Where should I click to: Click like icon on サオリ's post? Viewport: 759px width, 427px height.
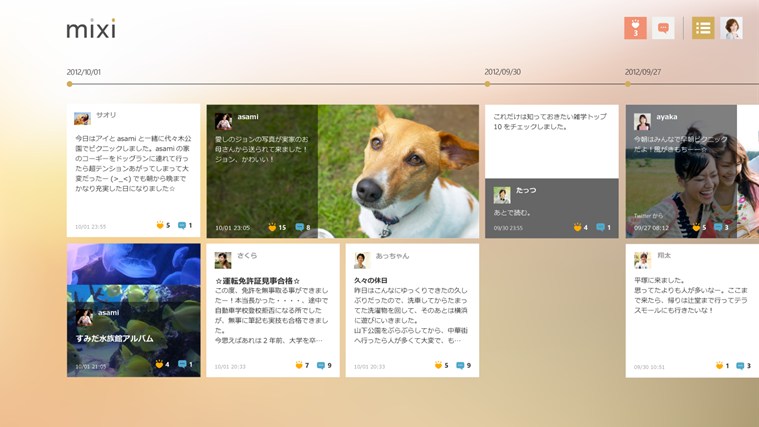click(x=159, y=226)
